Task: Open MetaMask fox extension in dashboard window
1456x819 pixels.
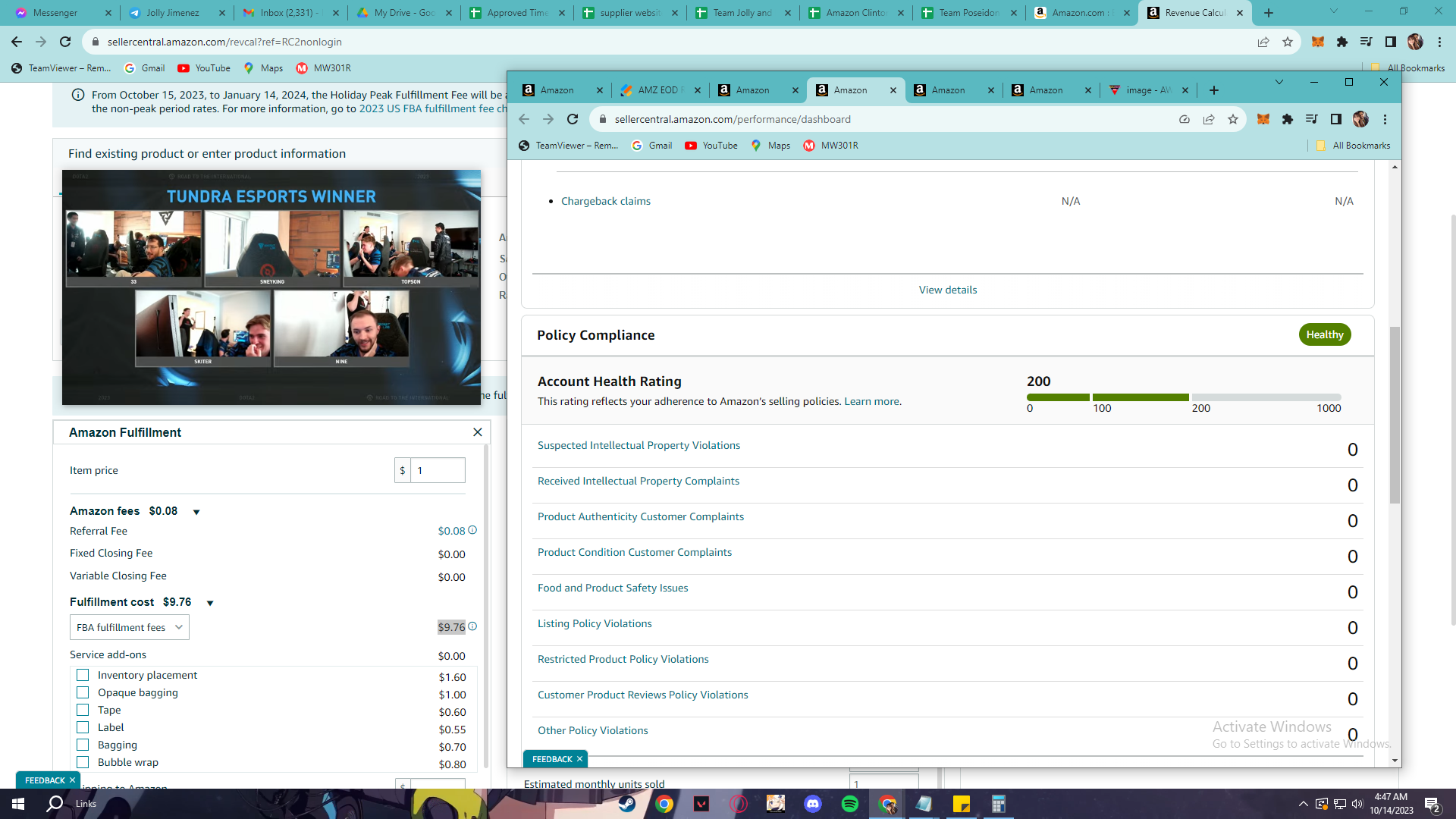Action: coord(1263,119)
